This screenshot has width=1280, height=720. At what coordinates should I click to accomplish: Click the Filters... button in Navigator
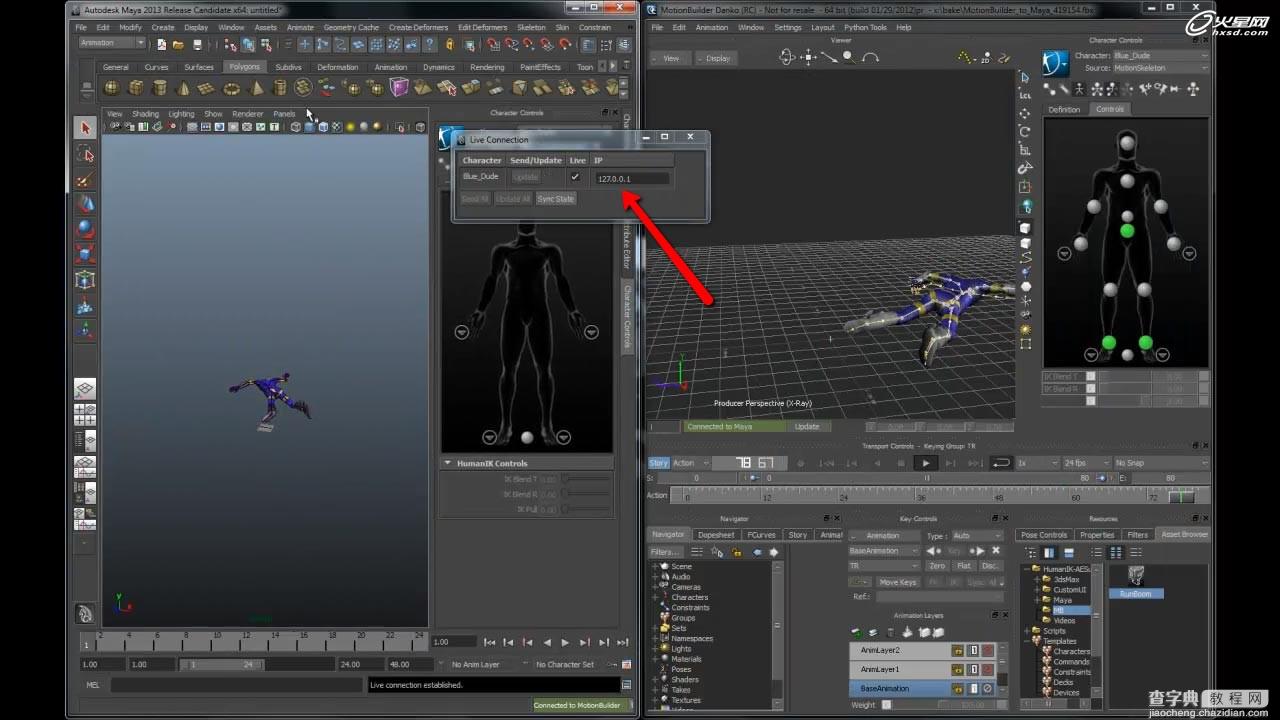tap(665, 552)
